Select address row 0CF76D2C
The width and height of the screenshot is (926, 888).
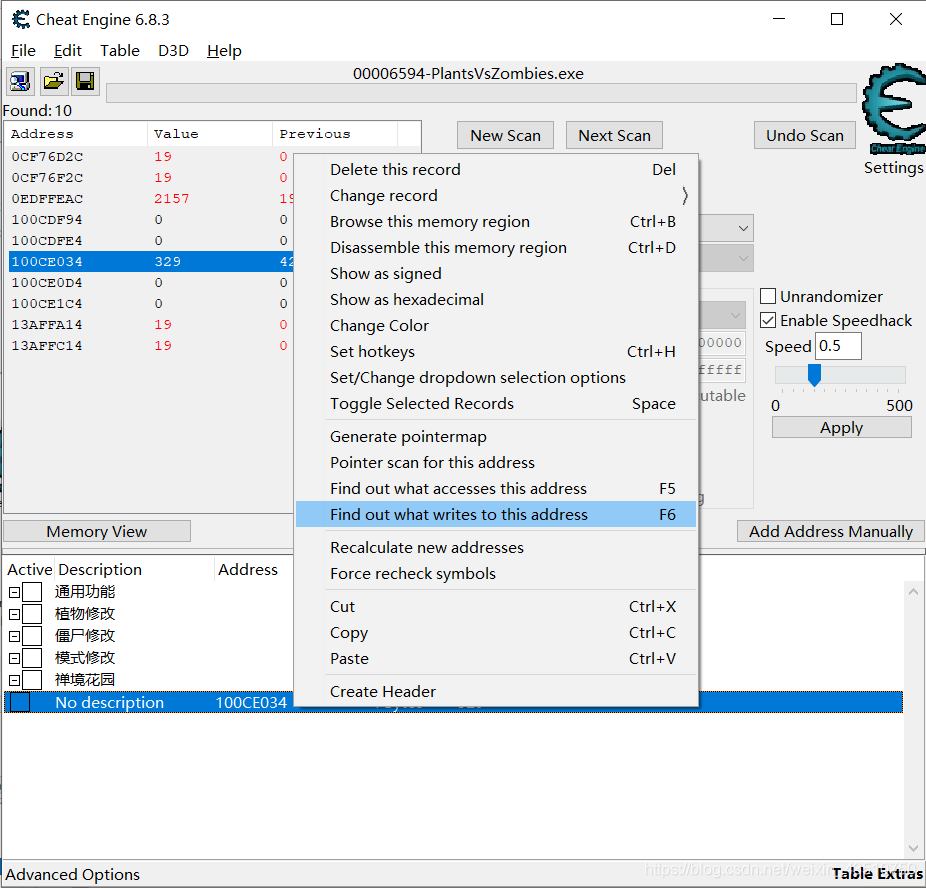151,156
